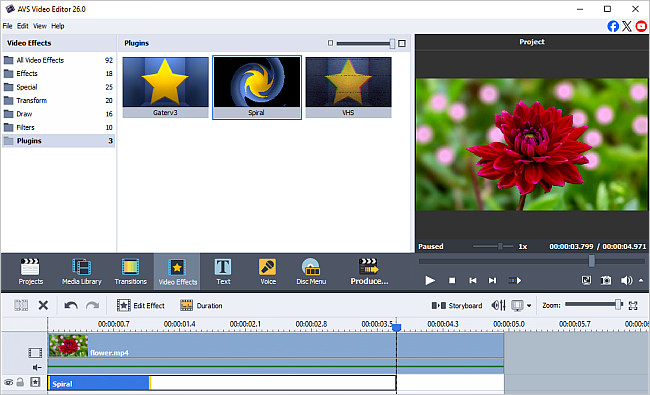Open the File menu
The image size is (650, 395).
click(x=7, y=26)
